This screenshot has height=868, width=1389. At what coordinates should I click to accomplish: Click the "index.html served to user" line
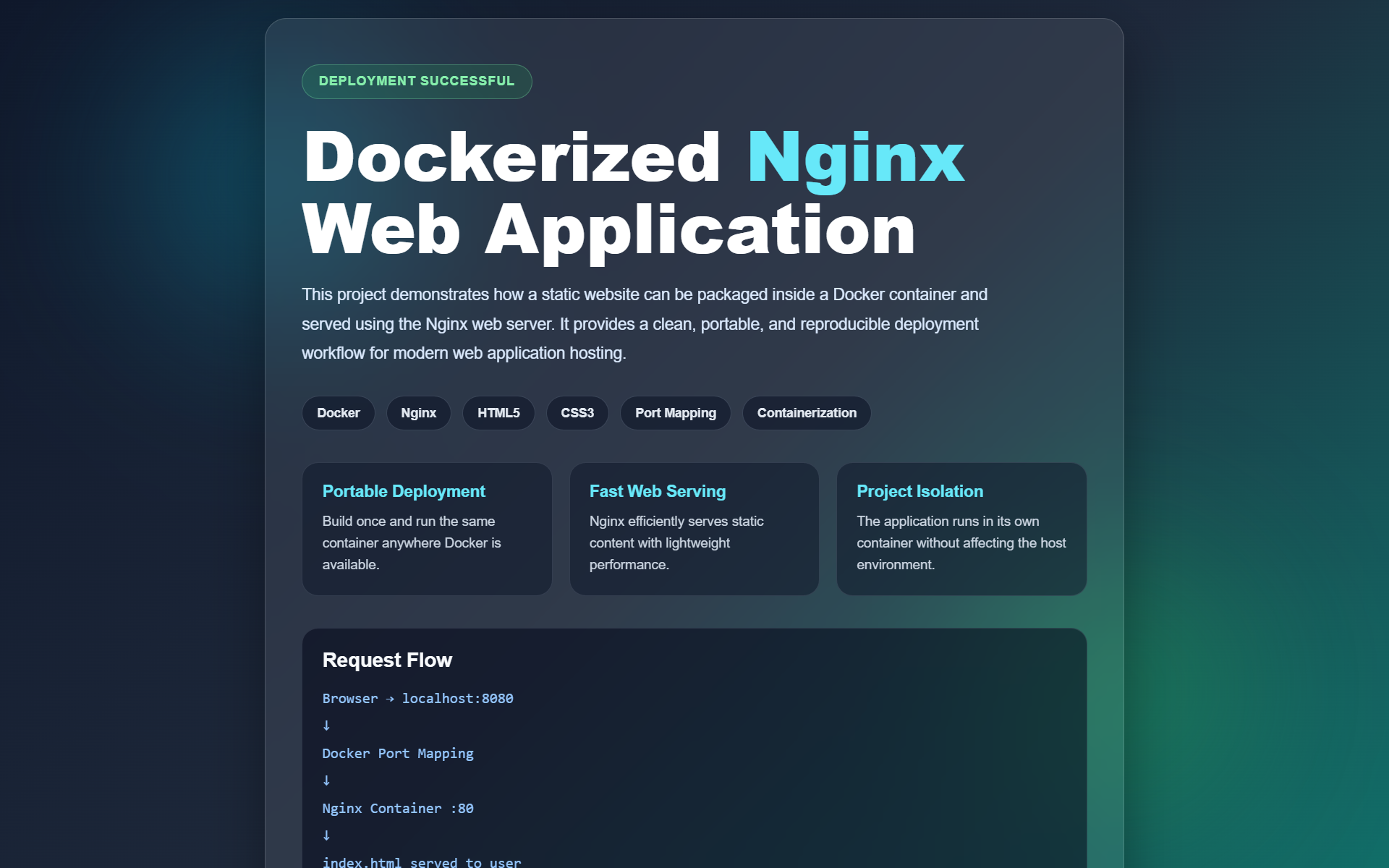(422, 862)
